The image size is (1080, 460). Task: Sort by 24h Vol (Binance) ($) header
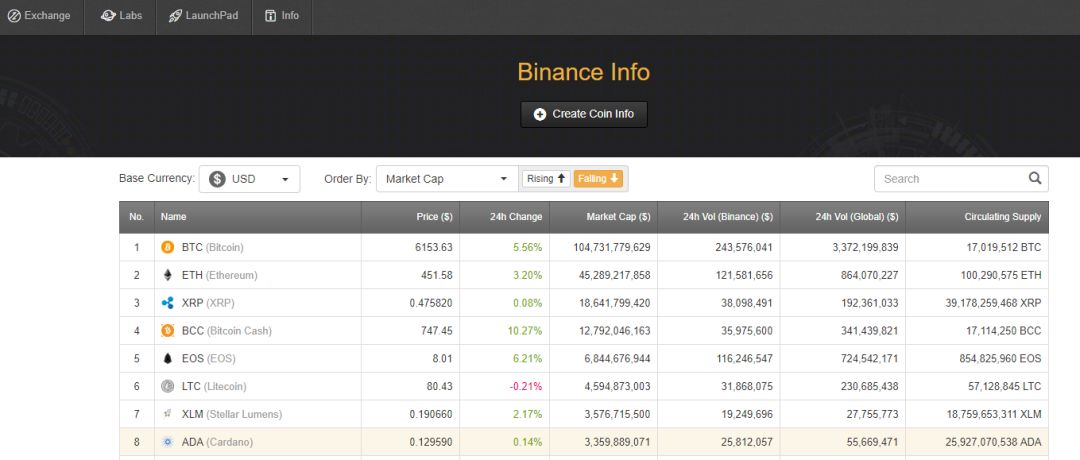click(718, 217)
